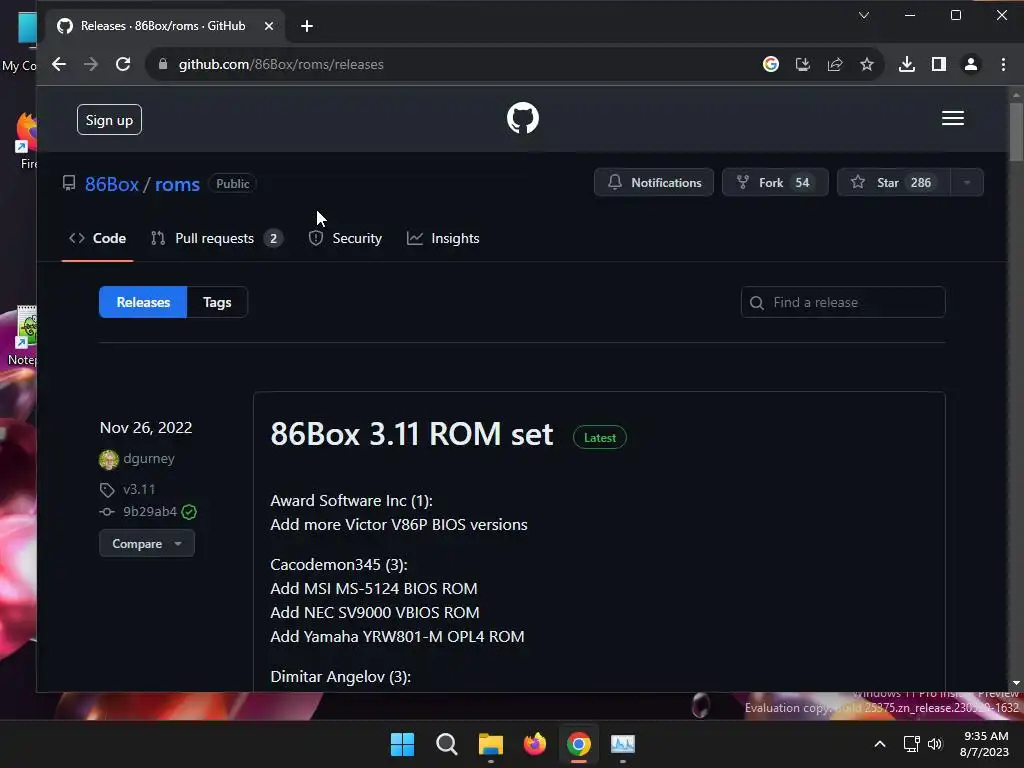The width and height of the screenshot is (1024, 768).
Task: Expand the star lists dropdown arrow
Action: tap(967, 182)
